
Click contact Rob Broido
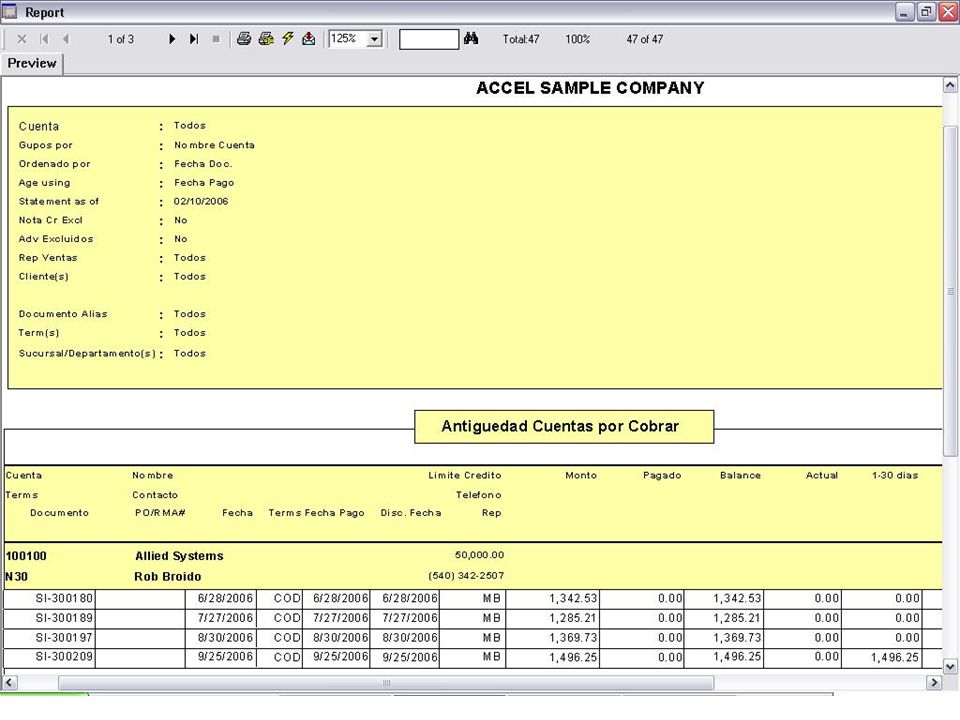tap(168, 577)
